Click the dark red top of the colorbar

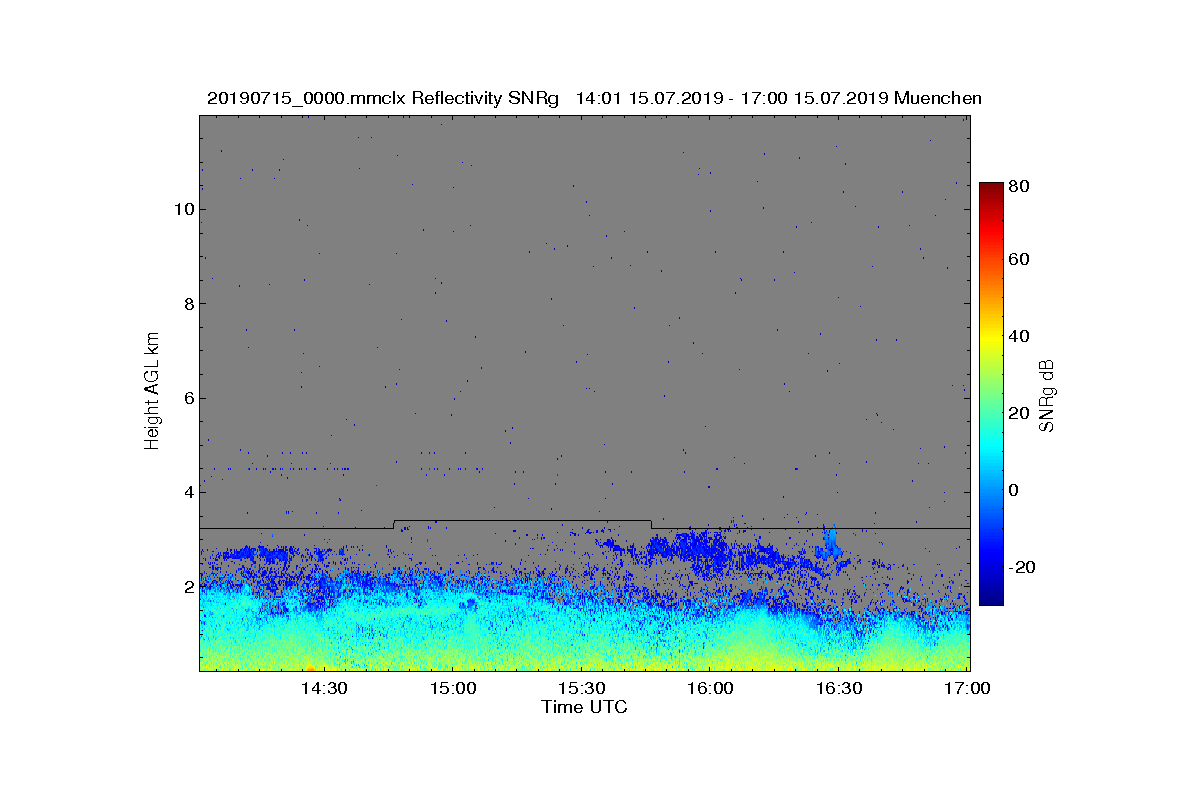[990, 190]
